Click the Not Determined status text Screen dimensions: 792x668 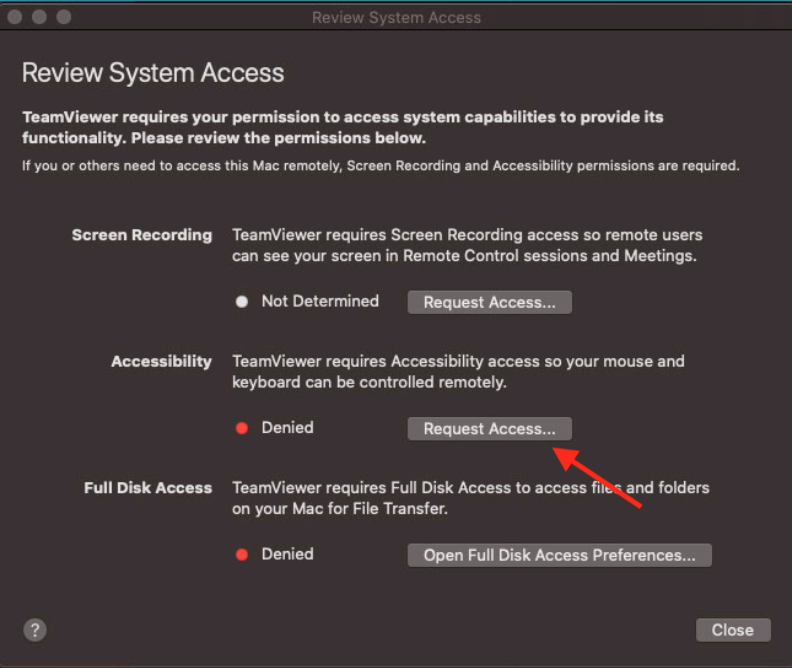point(320,301)
